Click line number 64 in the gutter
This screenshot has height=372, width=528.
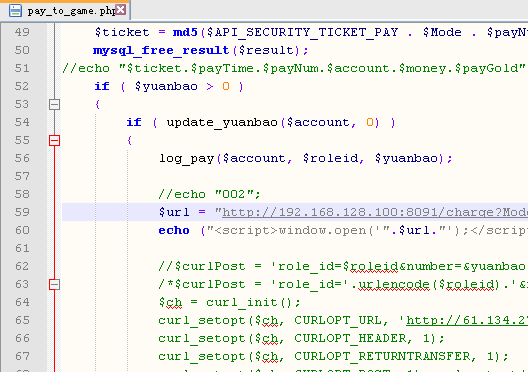click(22, 303)
